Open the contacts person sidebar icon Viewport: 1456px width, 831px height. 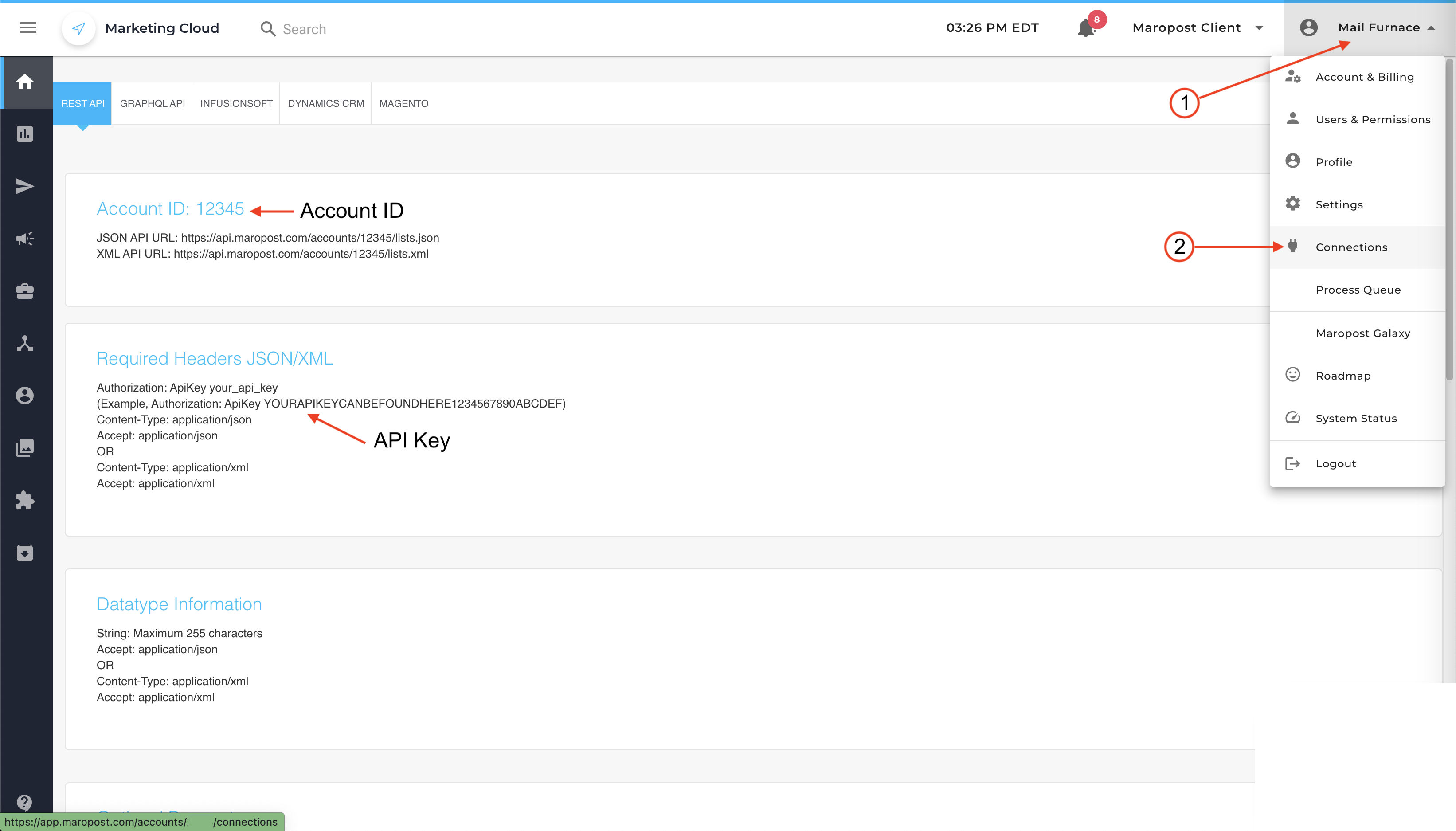pos(24,396)
